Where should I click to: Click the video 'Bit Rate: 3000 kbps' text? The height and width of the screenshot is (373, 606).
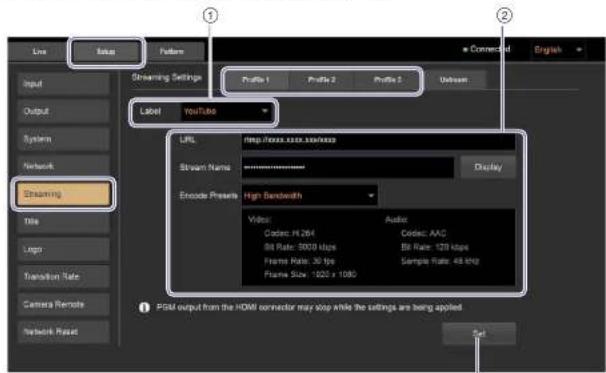click(300, 247)
